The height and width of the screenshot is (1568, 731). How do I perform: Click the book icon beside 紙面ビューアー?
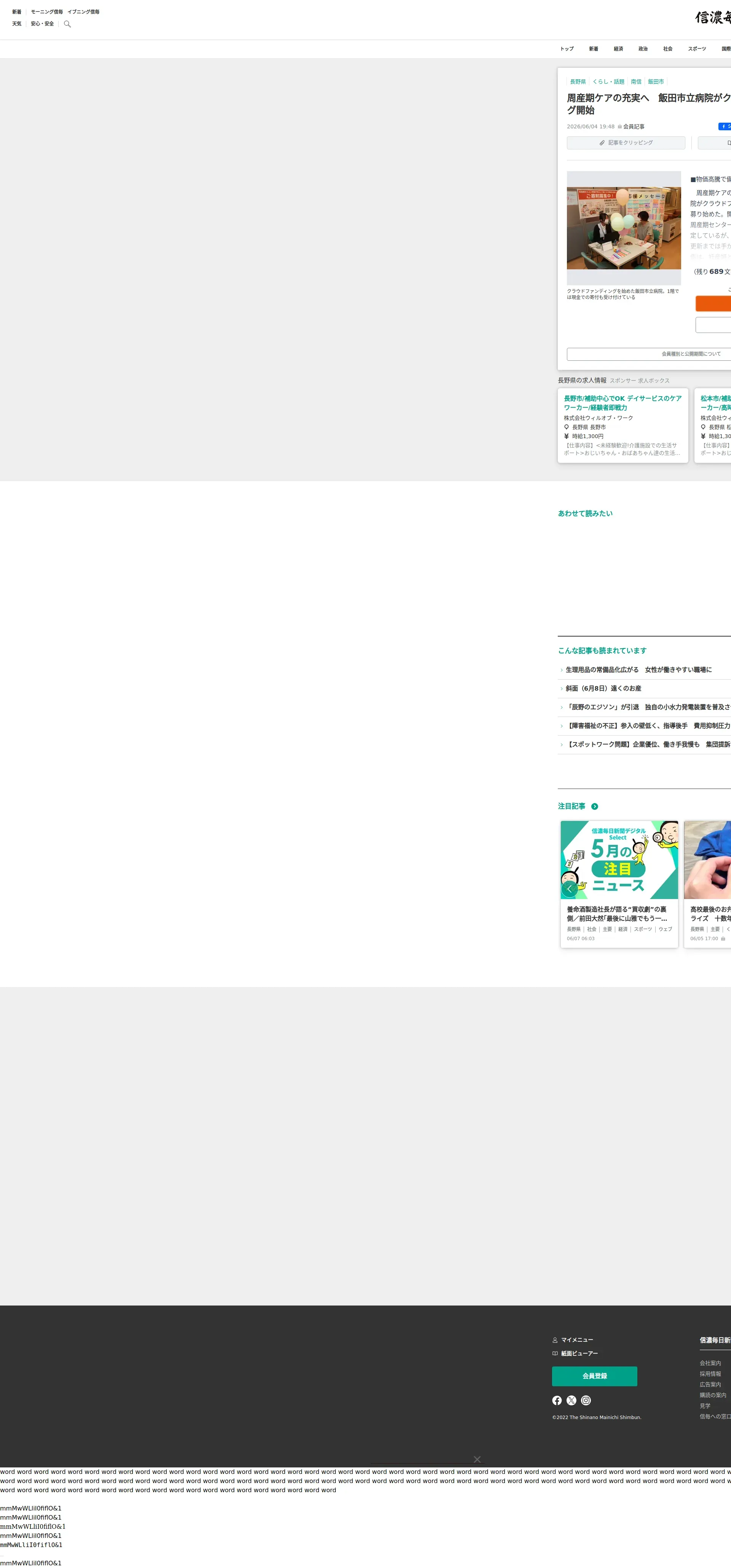click(555, 1353)
